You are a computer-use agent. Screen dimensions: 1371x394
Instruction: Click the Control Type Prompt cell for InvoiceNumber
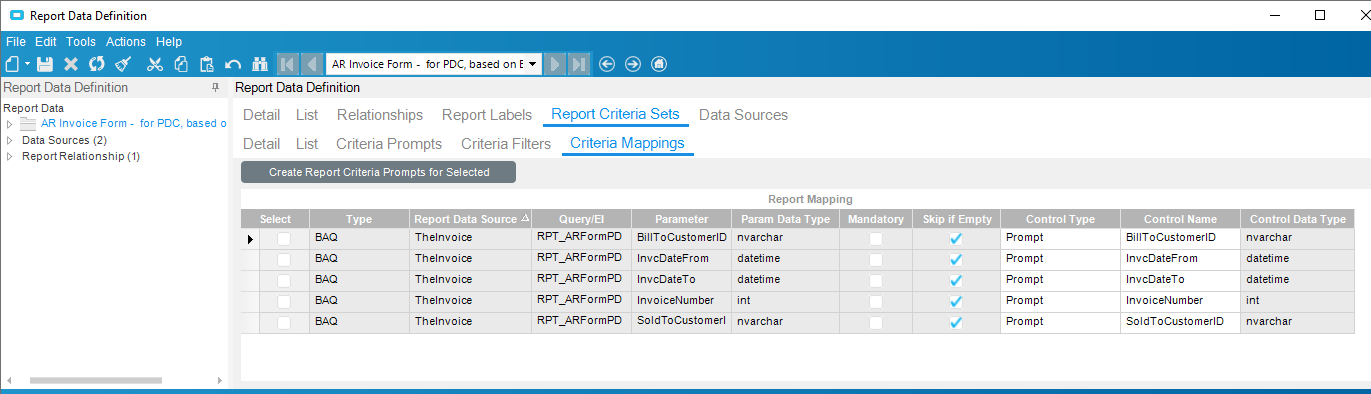coord(1060,301)
